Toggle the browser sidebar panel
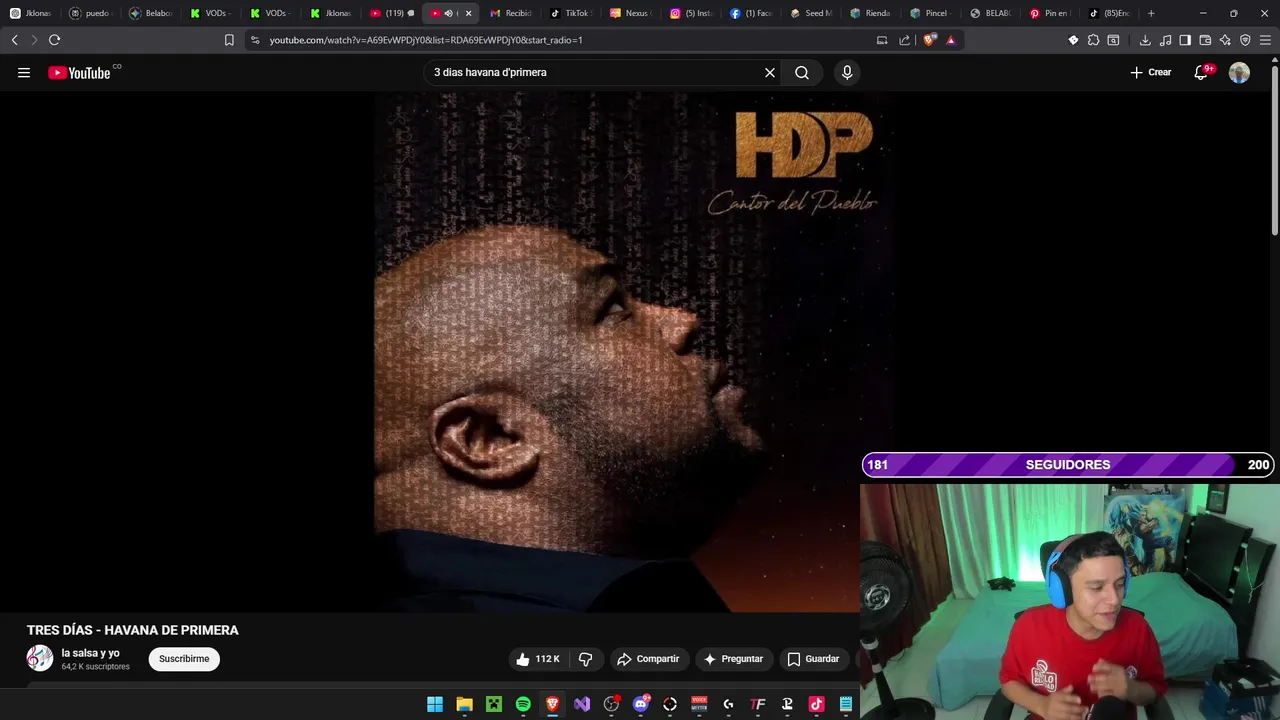This screenshot has height=720, width=1280. tap(1185, 40)
